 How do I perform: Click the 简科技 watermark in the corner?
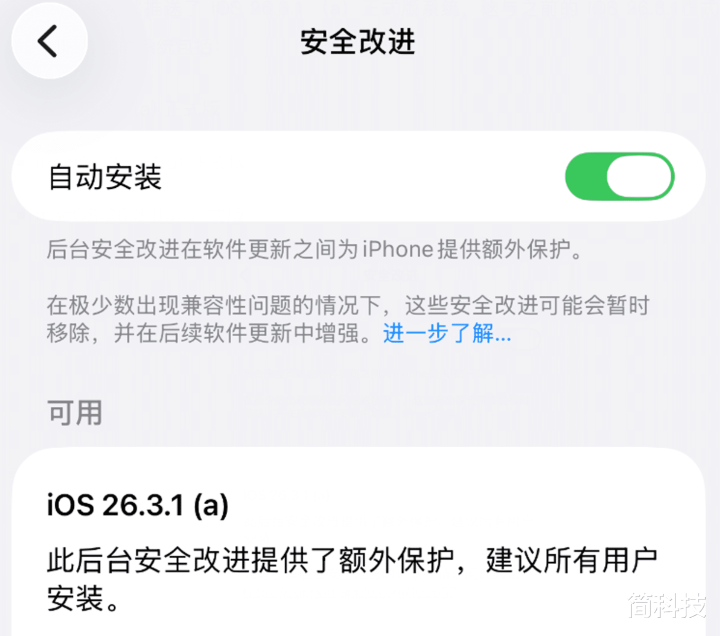point(667,605)
